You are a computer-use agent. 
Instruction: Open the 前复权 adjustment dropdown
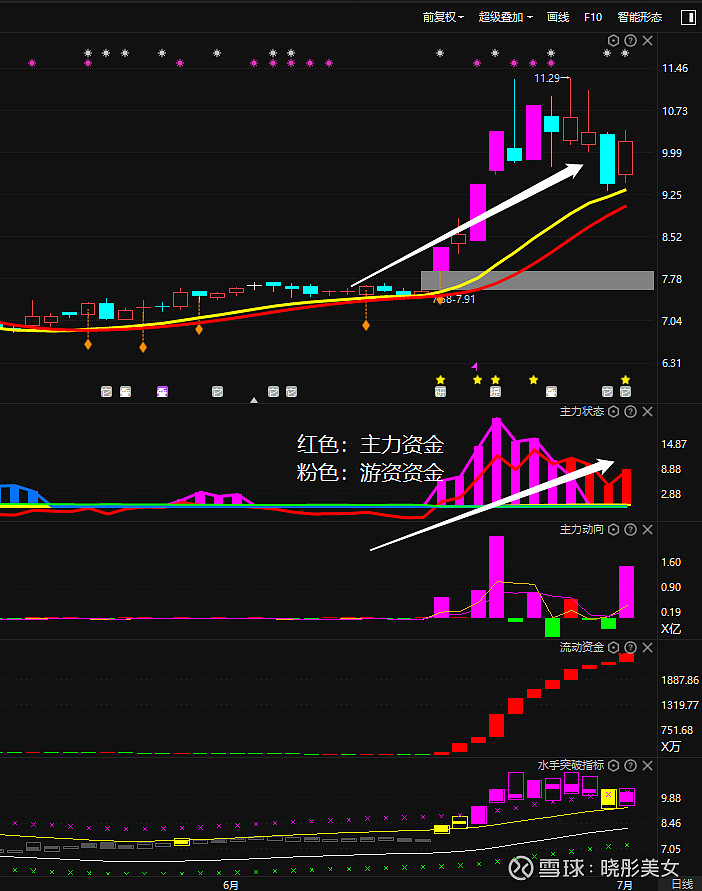pyautogui.click(x=443, y=17)
